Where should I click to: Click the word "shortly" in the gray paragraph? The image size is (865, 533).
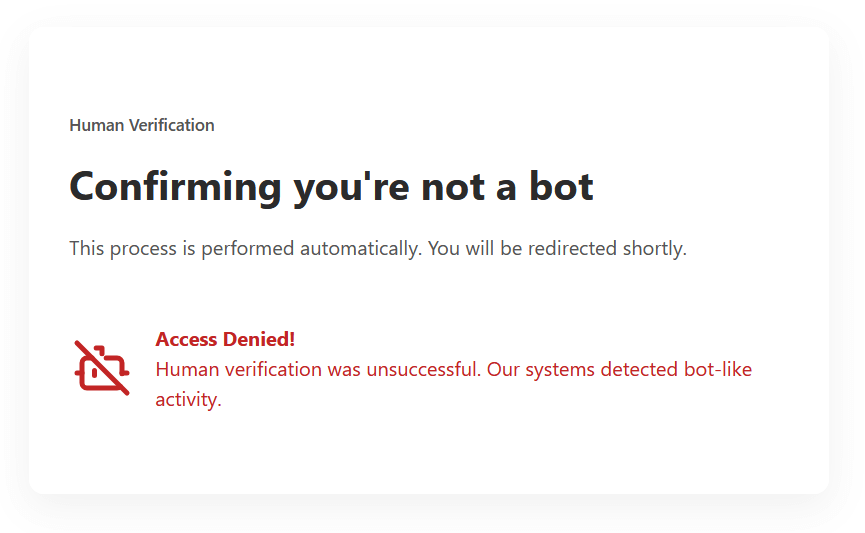(653, 248)
